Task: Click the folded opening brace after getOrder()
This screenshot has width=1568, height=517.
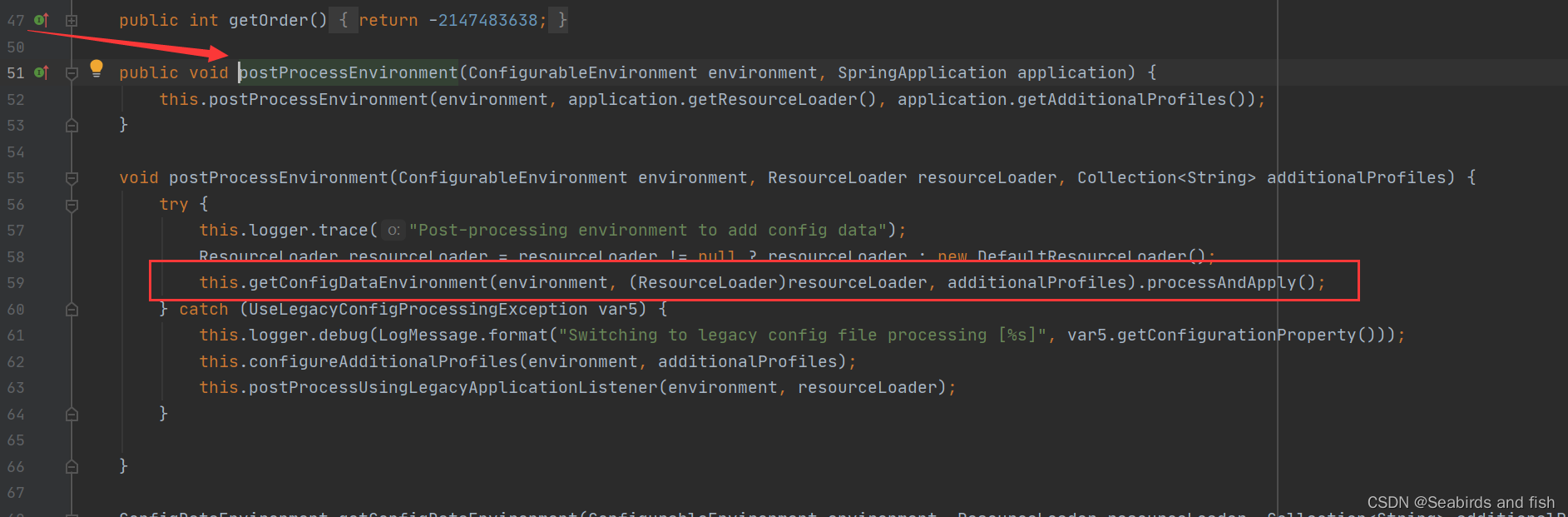Action: point(344,20)
